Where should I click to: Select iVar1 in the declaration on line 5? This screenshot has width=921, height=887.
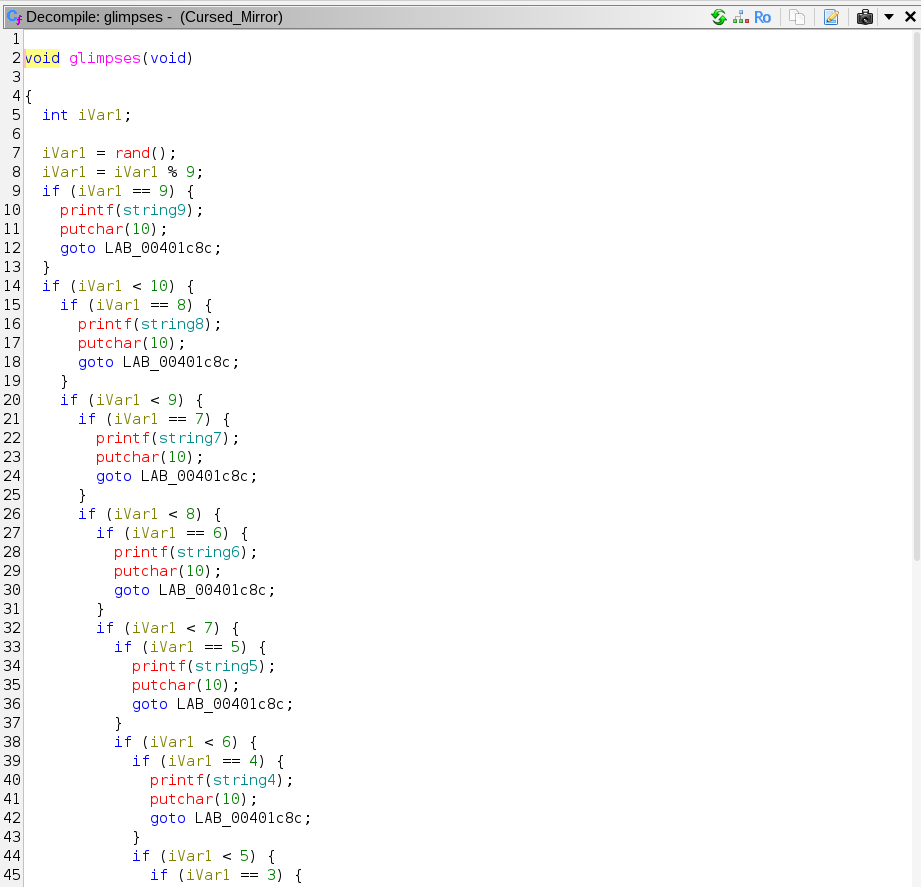[100, 115]
